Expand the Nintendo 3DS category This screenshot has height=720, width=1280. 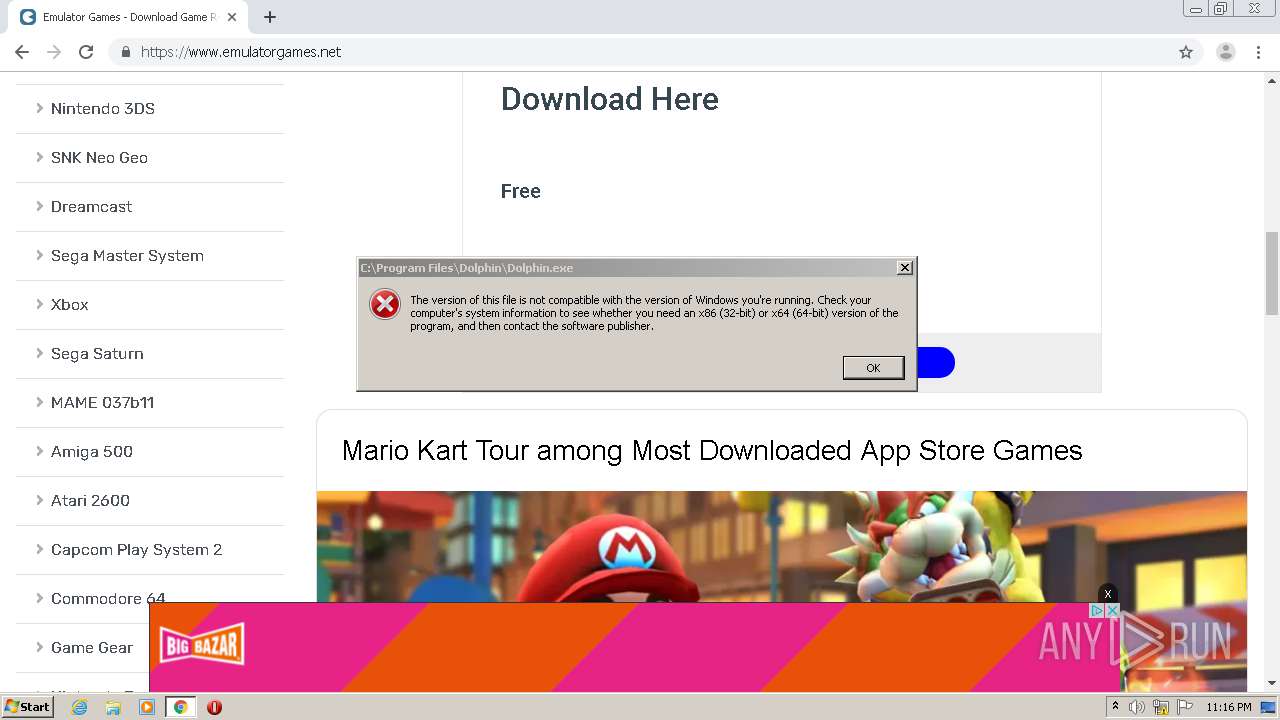click(x=102, y=109)
